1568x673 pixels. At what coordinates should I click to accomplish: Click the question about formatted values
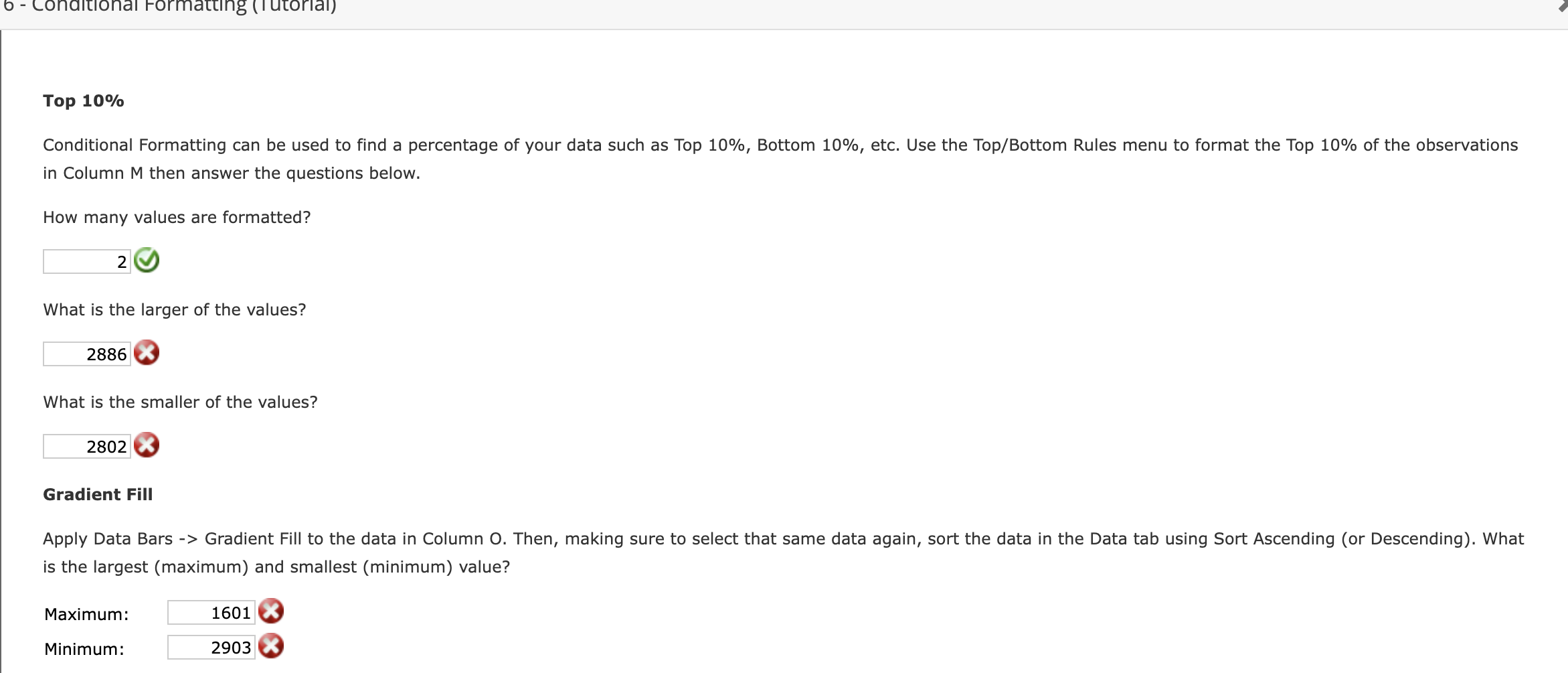click(x=176, y=217)
